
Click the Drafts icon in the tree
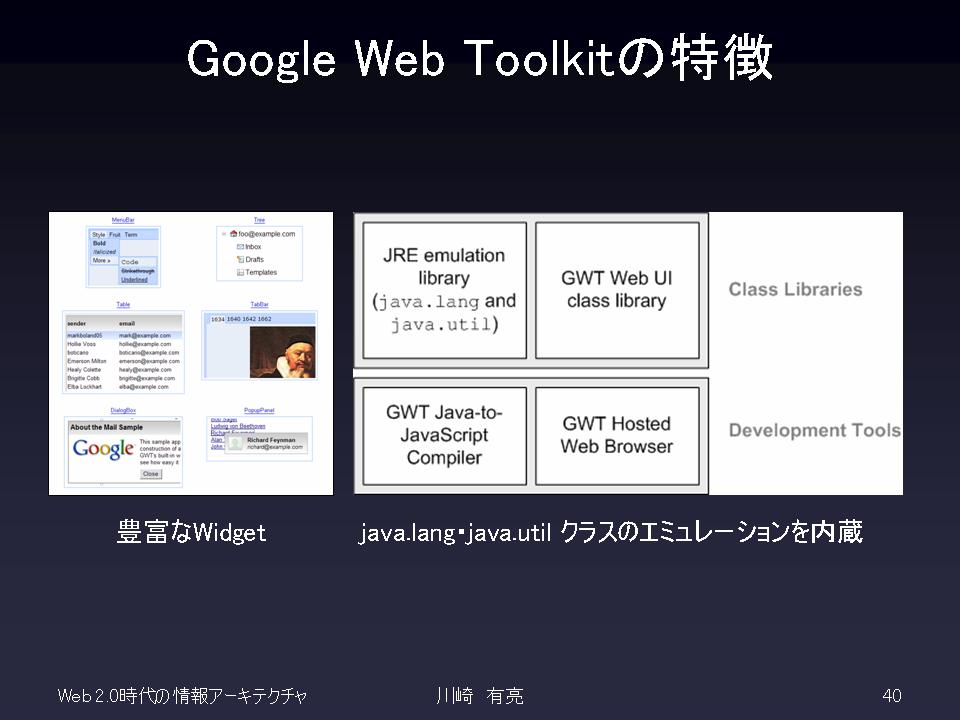(x=240, y=260)
